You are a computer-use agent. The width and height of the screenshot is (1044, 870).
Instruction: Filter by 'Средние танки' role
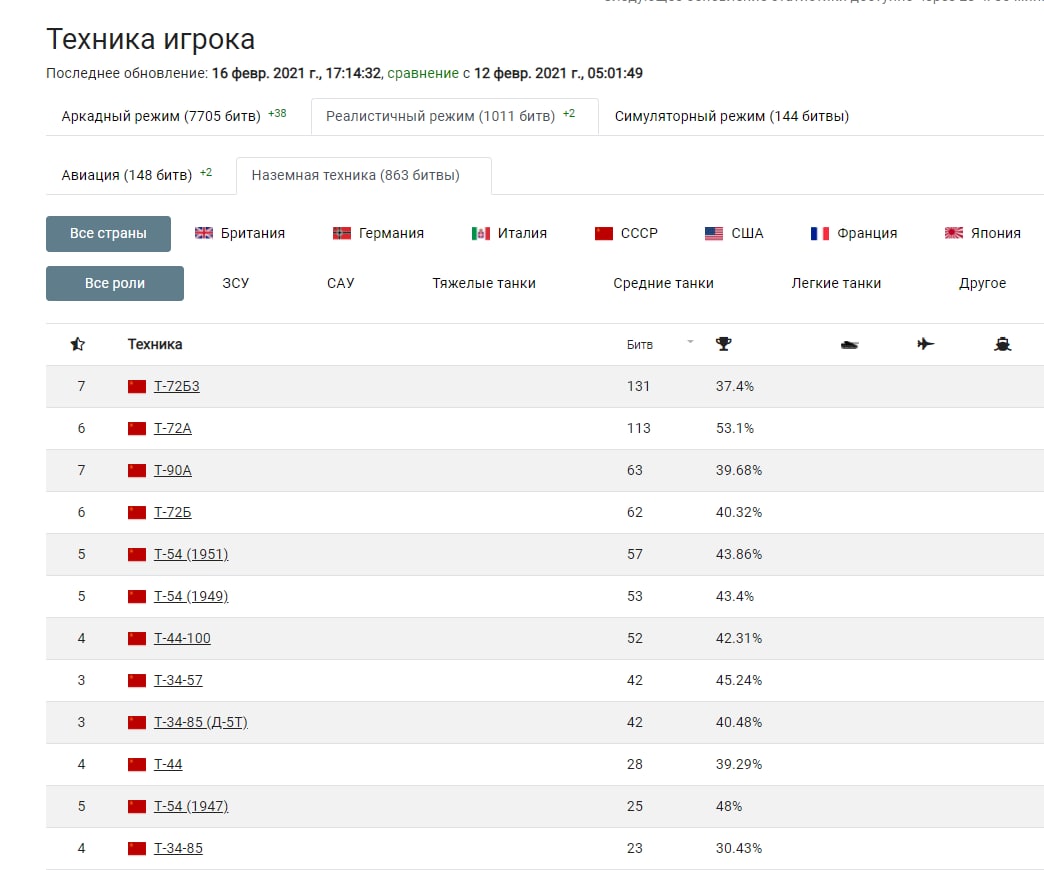pos(664,283)
